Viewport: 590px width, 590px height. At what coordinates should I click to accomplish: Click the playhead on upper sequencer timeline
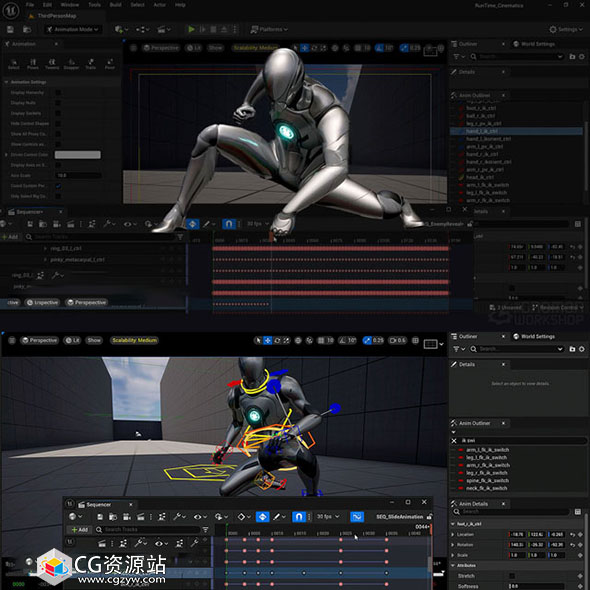click(271, 237)
